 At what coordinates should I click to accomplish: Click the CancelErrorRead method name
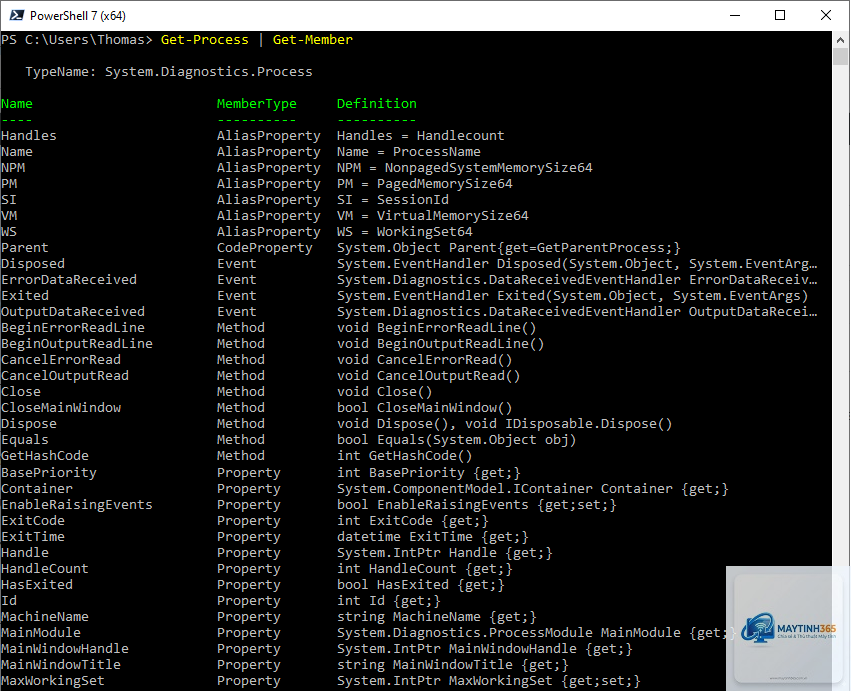61,360
